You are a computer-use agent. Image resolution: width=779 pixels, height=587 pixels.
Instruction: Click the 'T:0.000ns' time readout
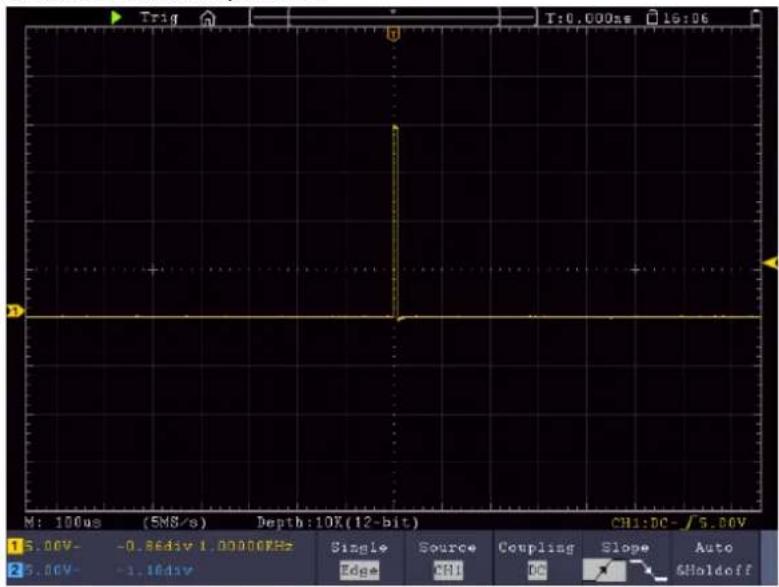coord(588,19)
